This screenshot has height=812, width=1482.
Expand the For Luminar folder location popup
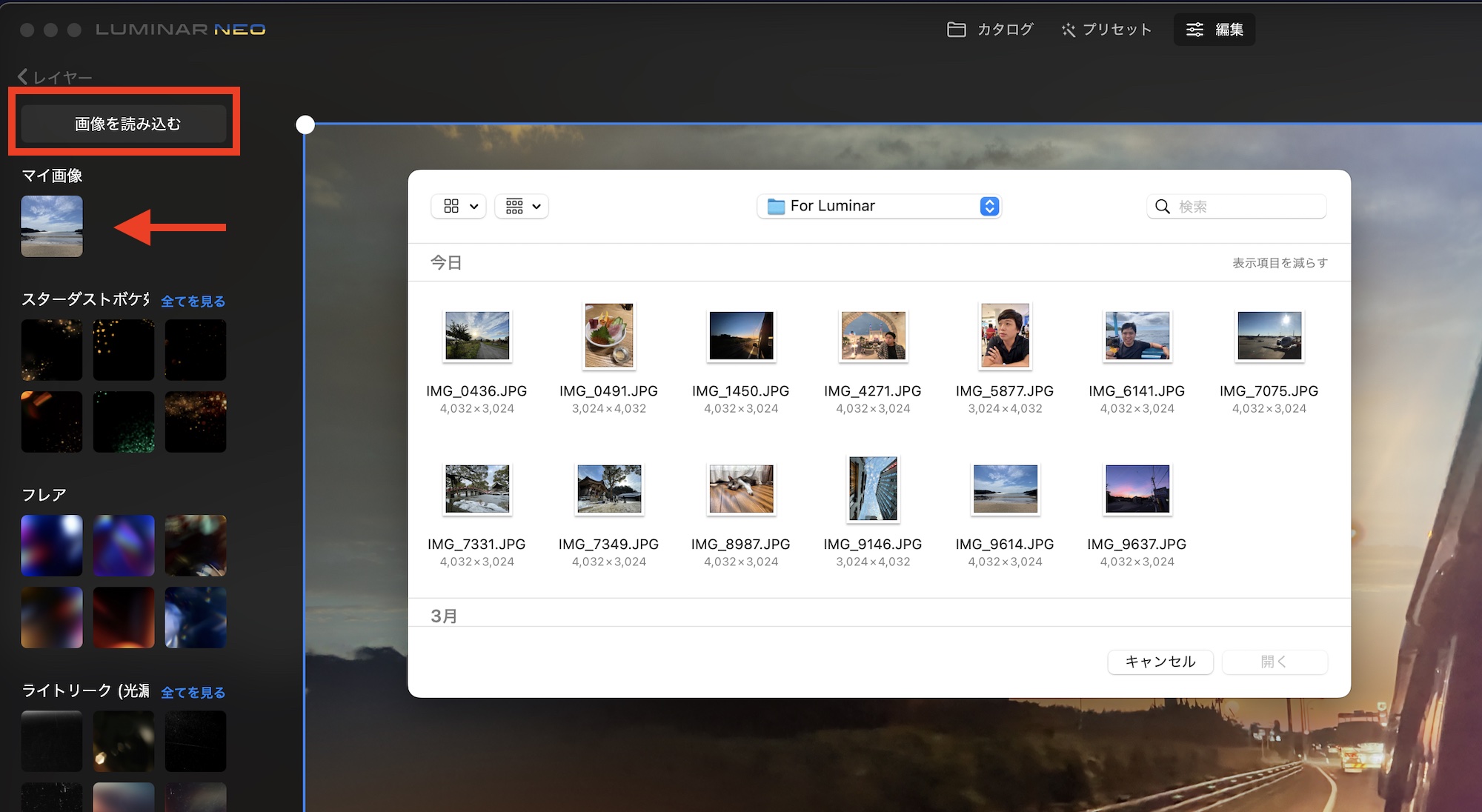pos(879,206)
